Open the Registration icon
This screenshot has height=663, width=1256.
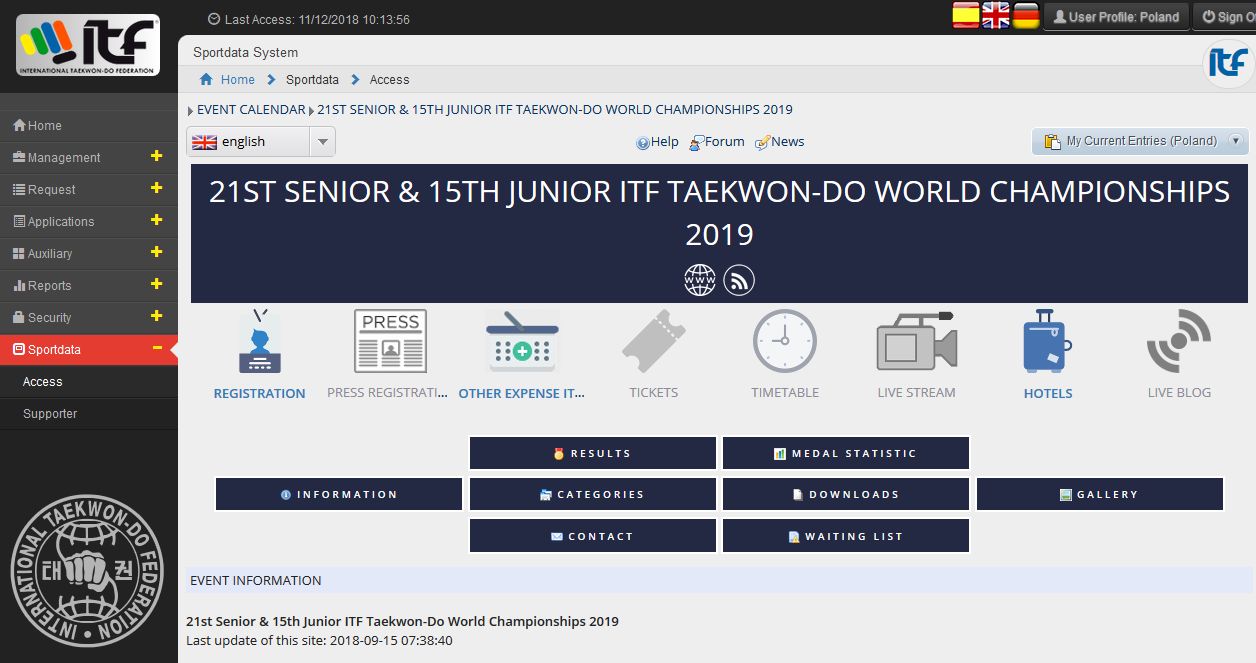tap(259, 341)
